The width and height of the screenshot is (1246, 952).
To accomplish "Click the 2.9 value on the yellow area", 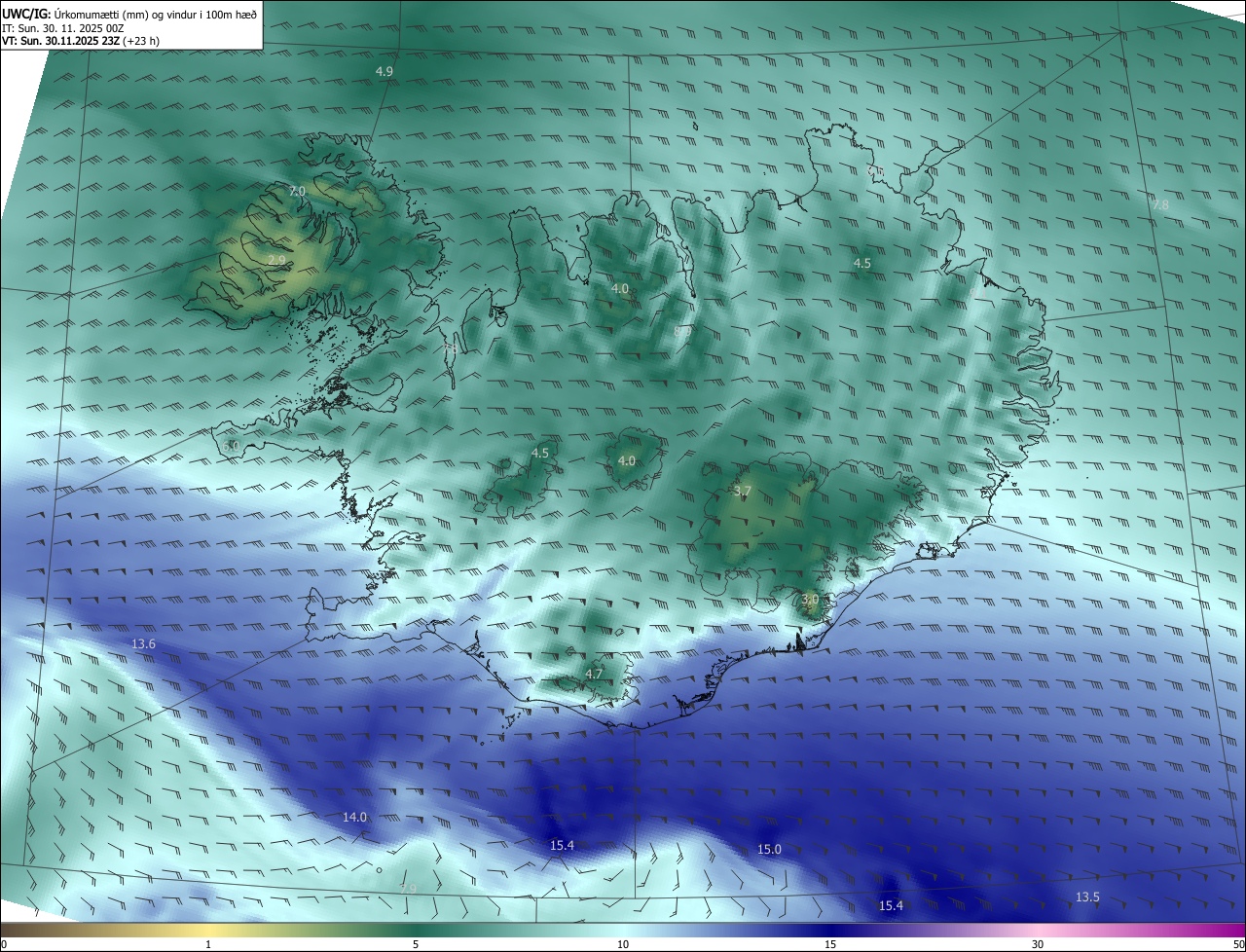I will (x=277, y=261).
